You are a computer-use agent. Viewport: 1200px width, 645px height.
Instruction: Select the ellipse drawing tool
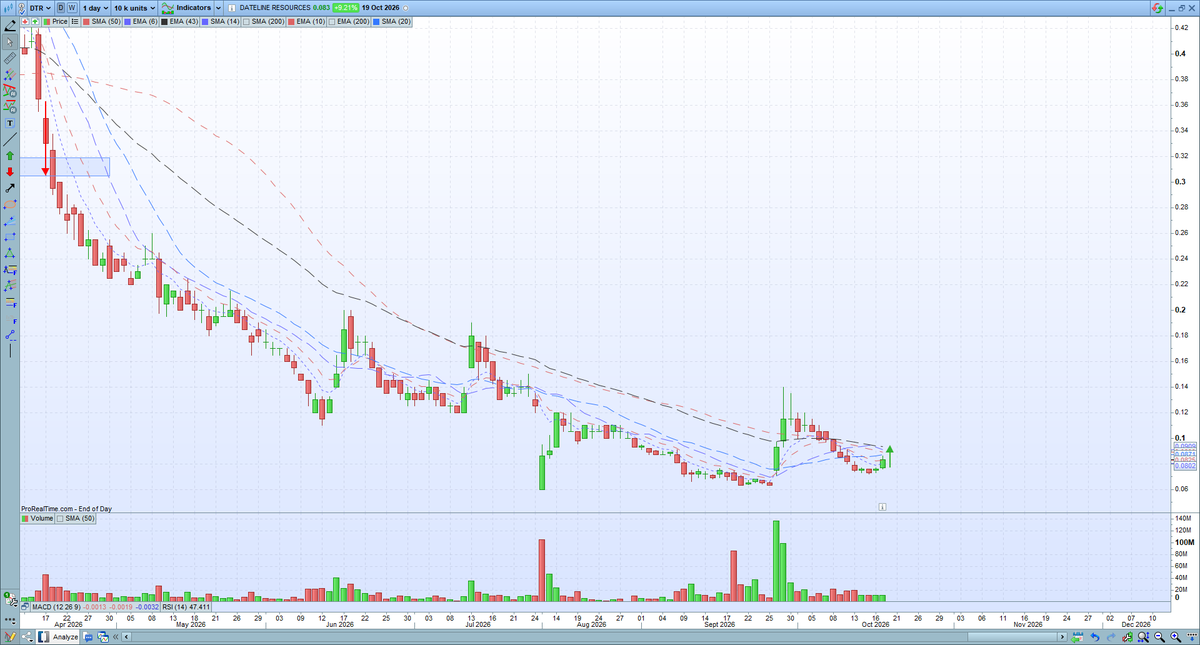10,204
